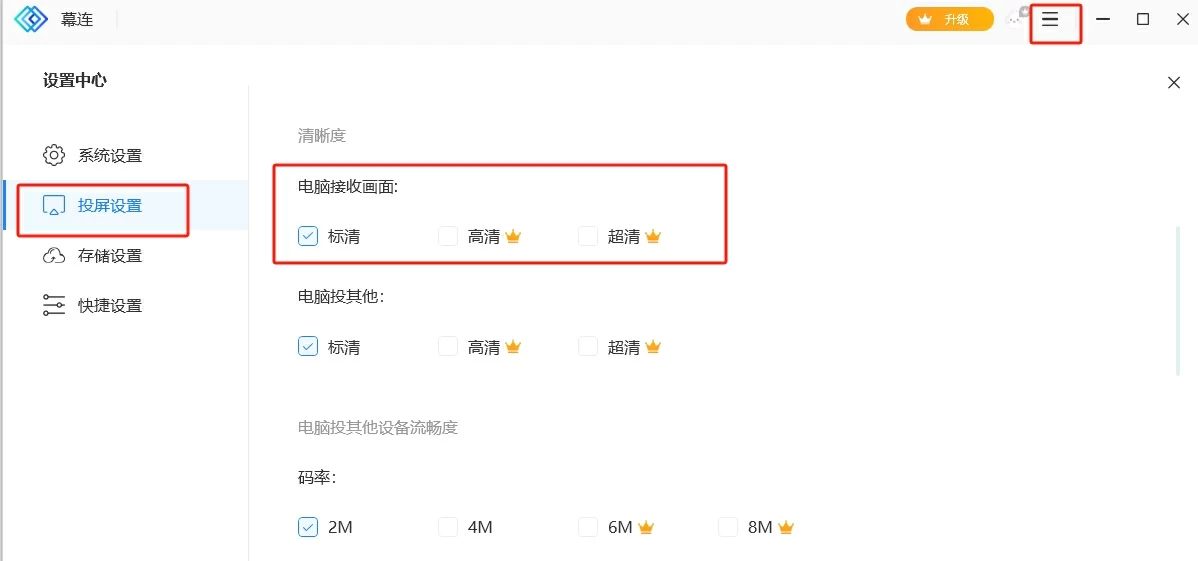
Task: Click crown icon next to 电脑投其他 超清
Action: tap(652, 346)
